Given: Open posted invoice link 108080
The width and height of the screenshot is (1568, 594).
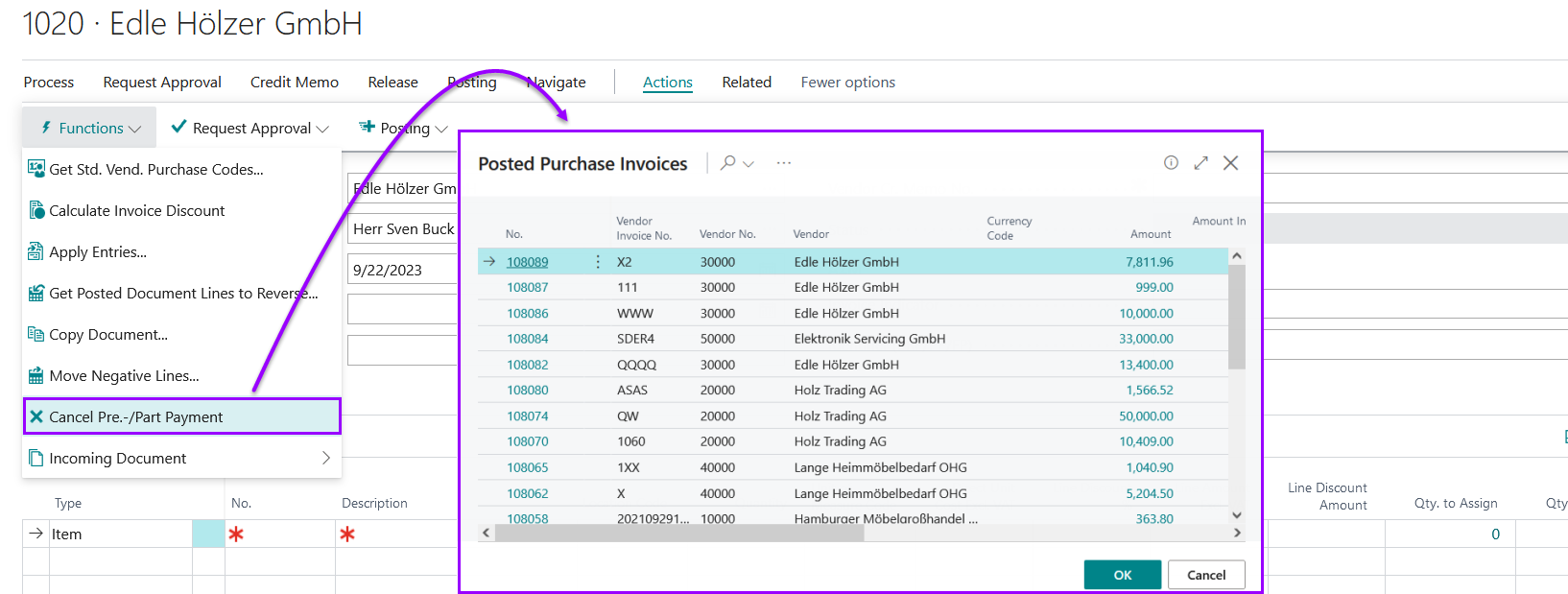Looking at the screenshot, I should coord(528,390).
